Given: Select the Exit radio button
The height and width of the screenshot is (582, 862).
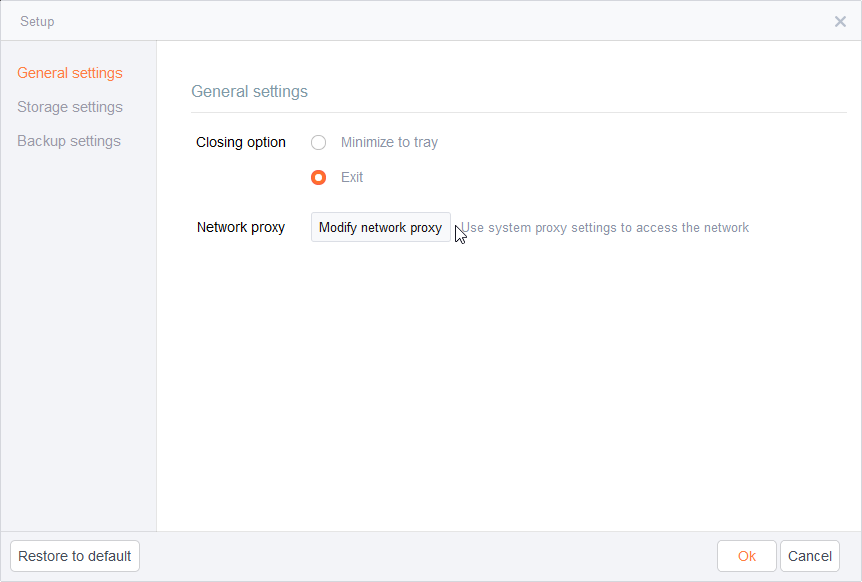Looking at the screenshot, I should [x=318, y=178].
